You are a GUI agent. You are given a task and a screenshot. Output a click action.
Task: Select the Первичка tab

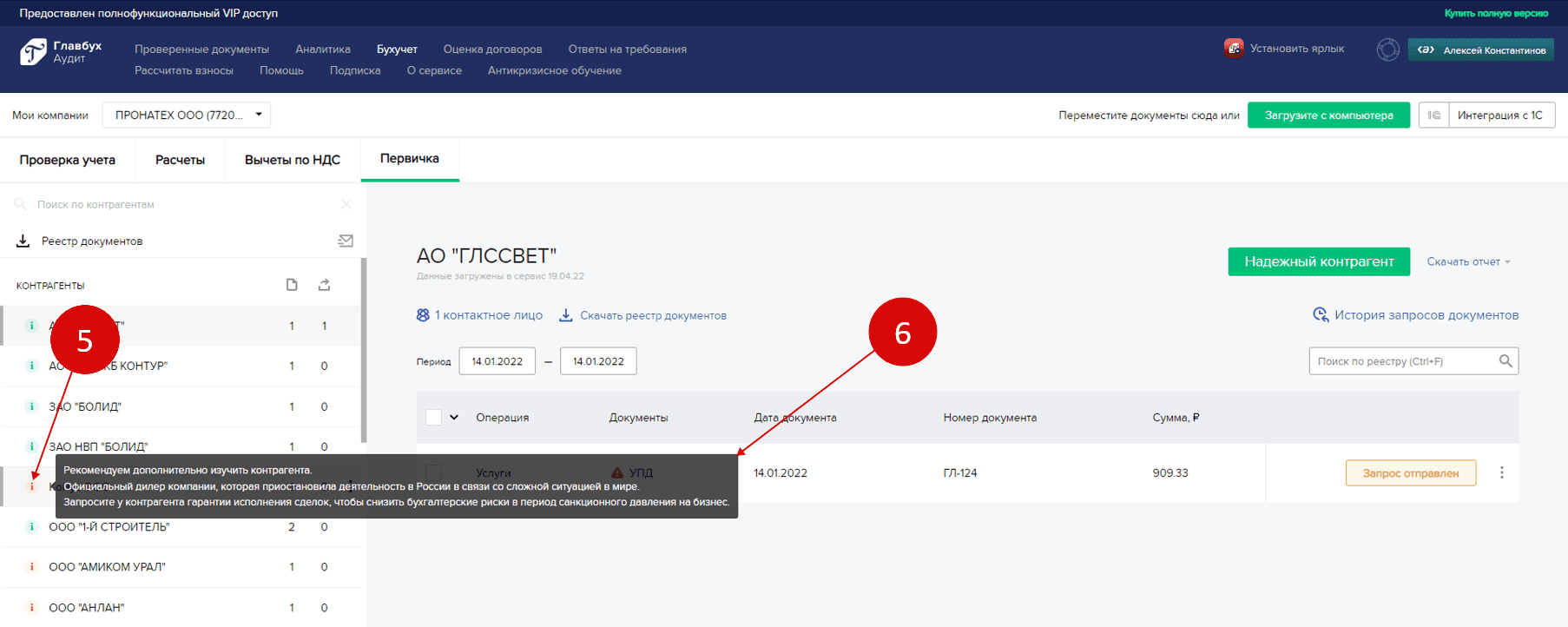pyautogui.click(x=410, y=158)
